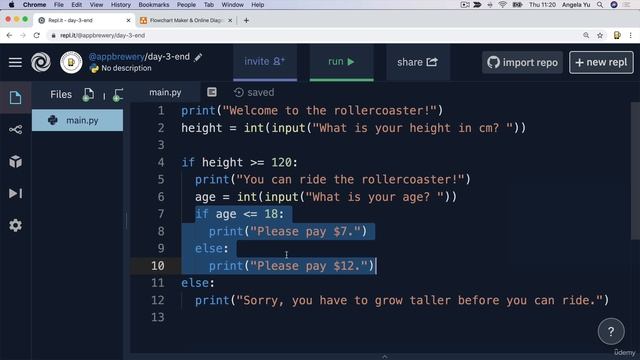The height and width of the screenshot is (360, 640).
Task: Click Wi-Fi status icon in menu bar
Action: click(503, 5)
